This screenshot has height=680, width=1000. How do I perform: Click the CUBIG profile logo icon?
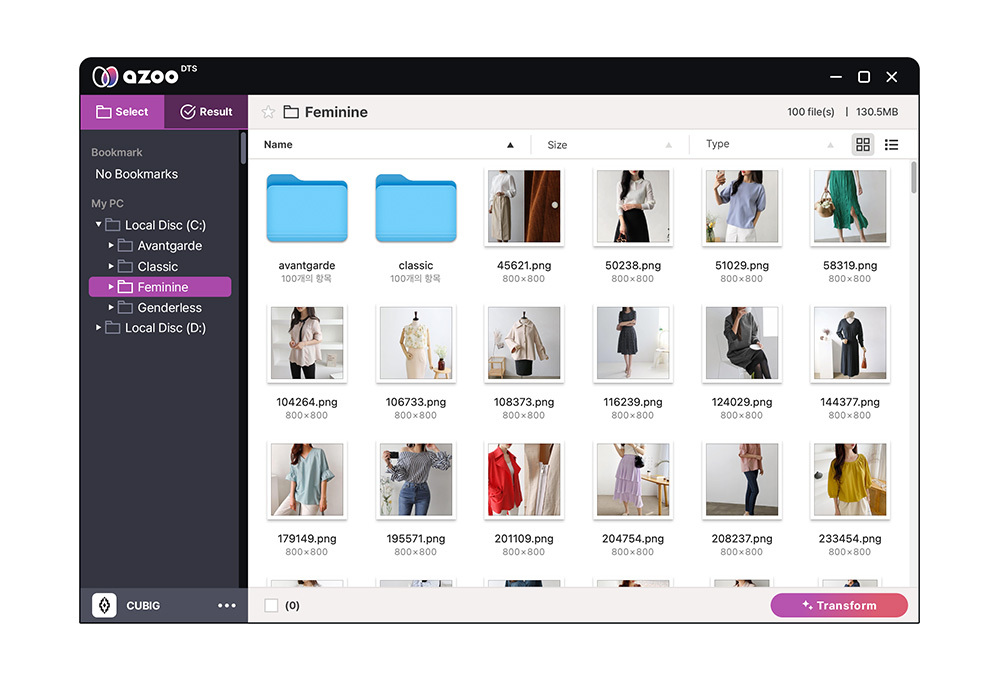click(104, 606)
